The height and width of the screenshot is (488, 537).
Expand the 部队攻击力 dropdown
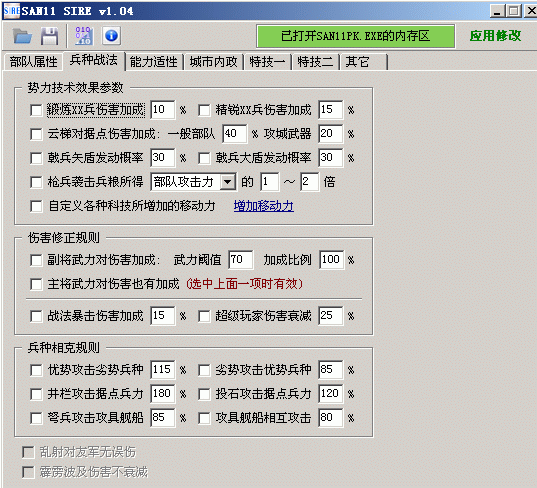click(228, 182)
